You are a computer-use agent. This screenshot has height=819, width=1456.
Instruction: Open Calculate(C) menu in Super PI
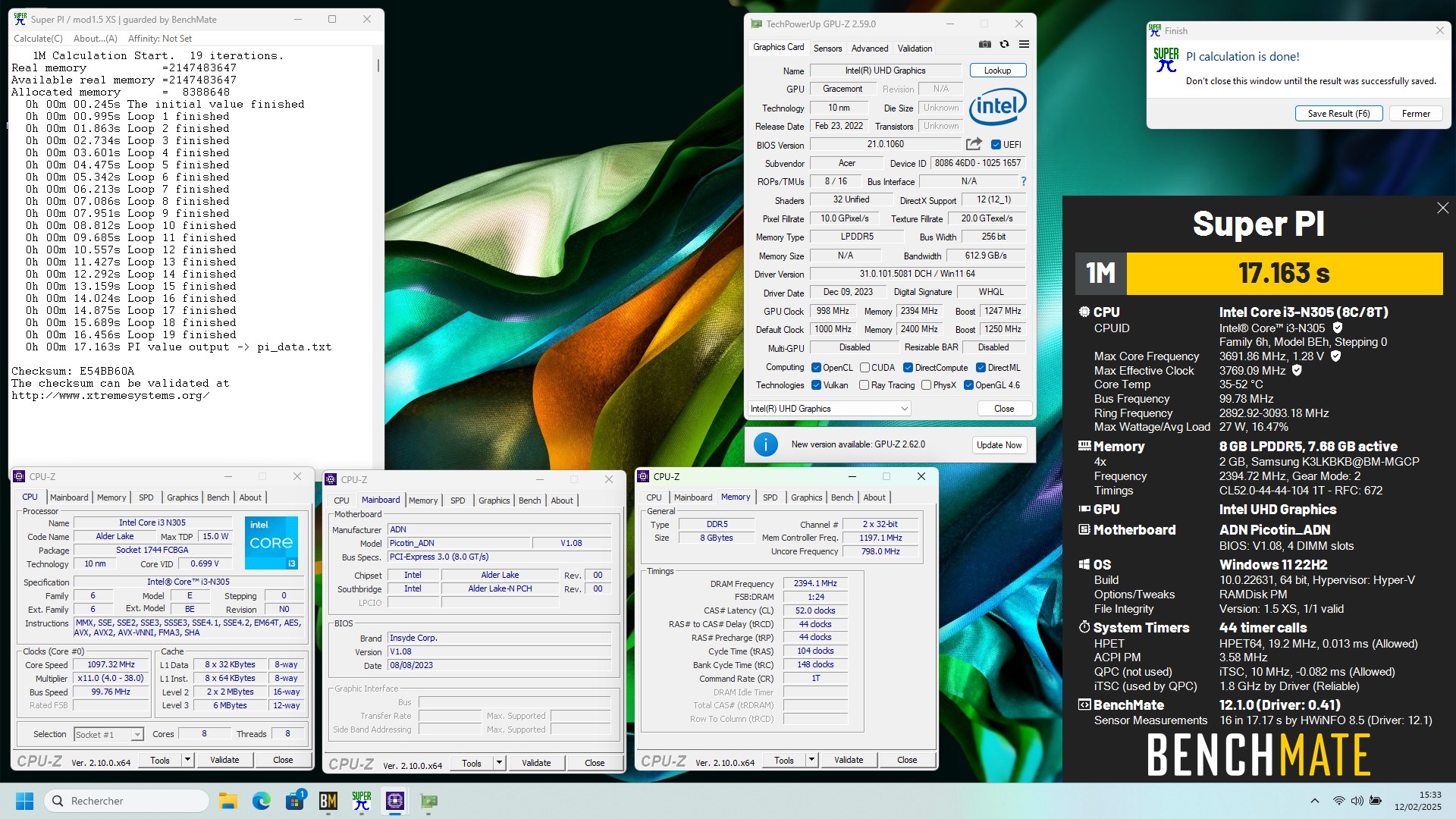[38, 39]
